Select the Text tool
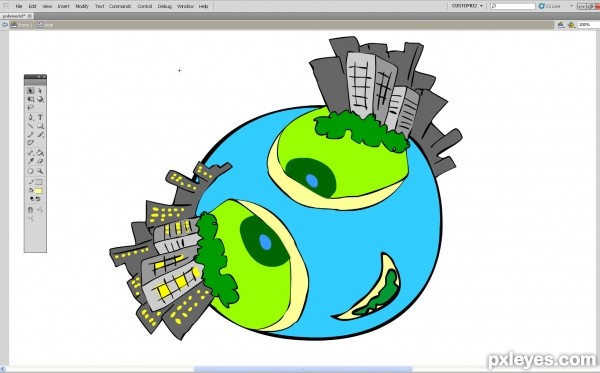Viewport: 600px width, 373px height. click(x=40, y=118)
